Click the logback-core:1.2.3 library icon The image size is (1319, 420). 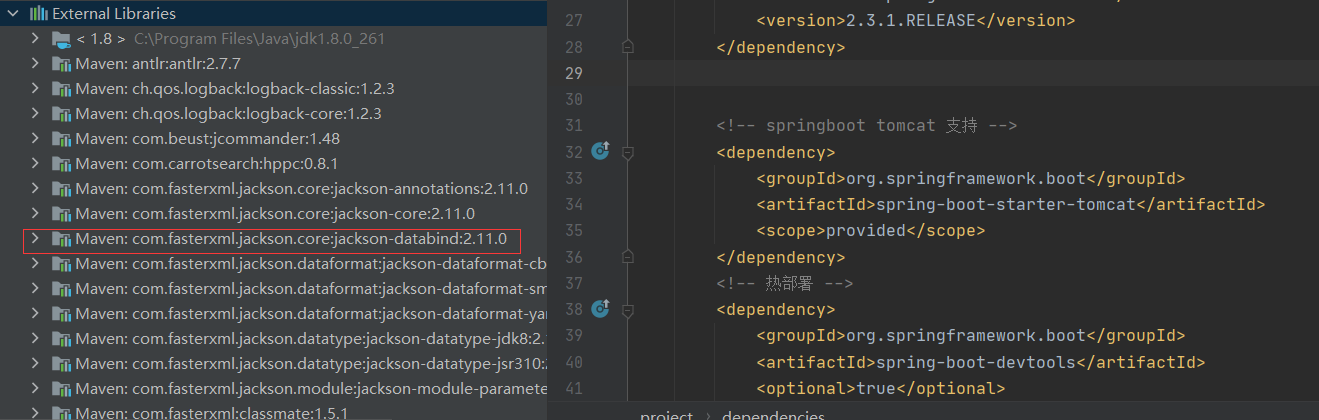(x=61, y=114)
